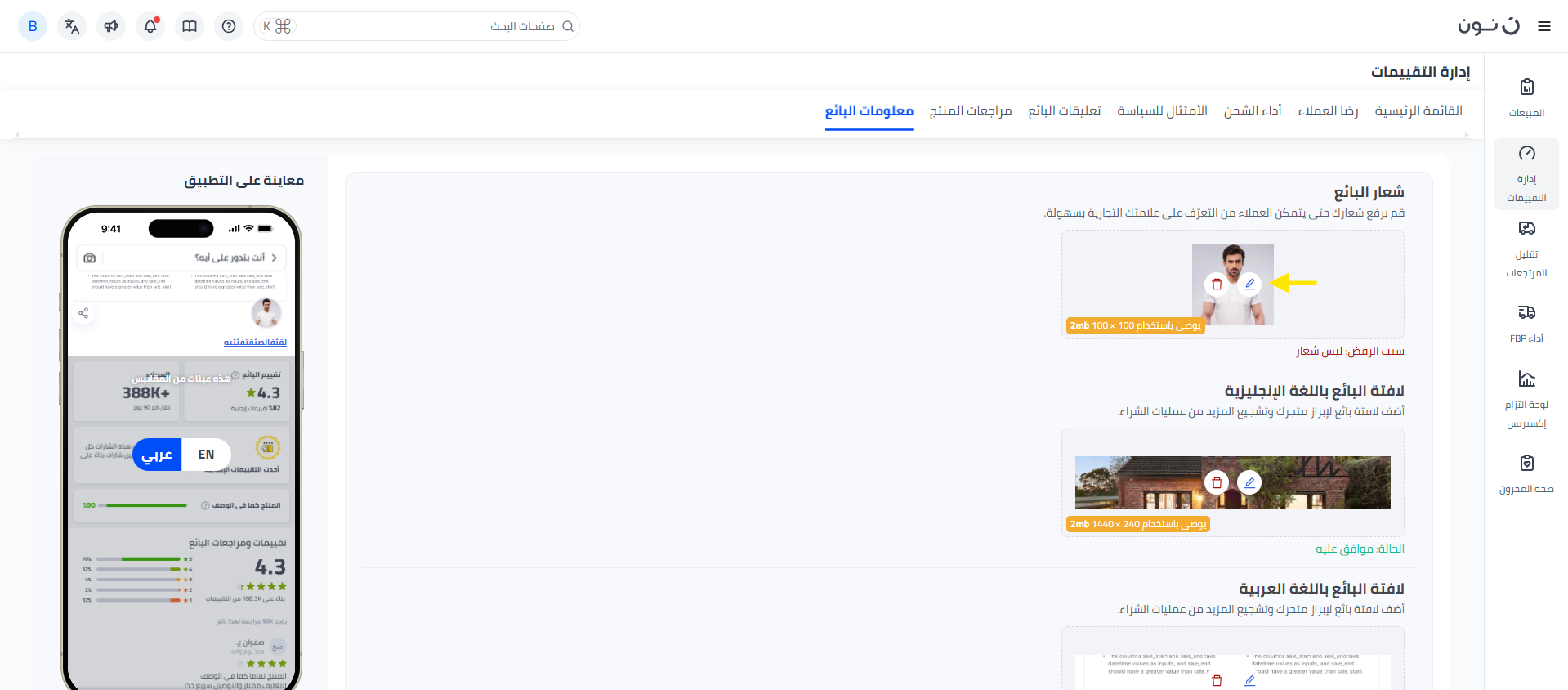Switch app preview to عربي

coord(157,455)
